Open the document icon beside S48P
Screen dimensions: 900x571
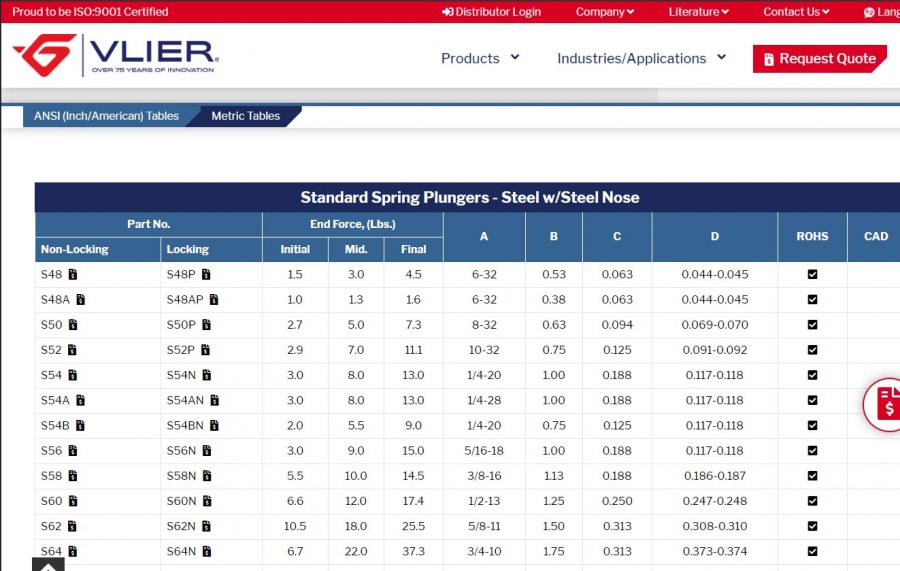(x=206, y=274)
